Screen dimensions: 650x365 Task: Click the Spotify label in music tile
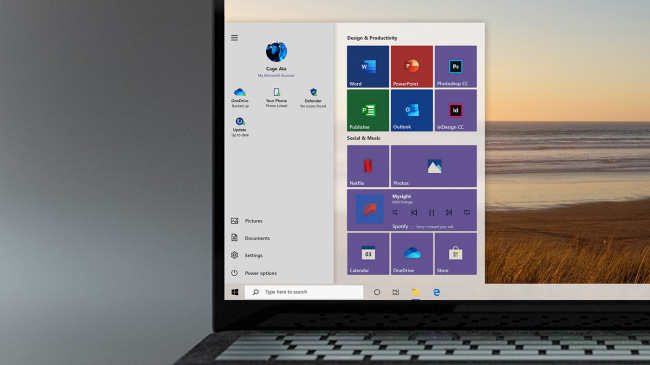tap(400, 226)
